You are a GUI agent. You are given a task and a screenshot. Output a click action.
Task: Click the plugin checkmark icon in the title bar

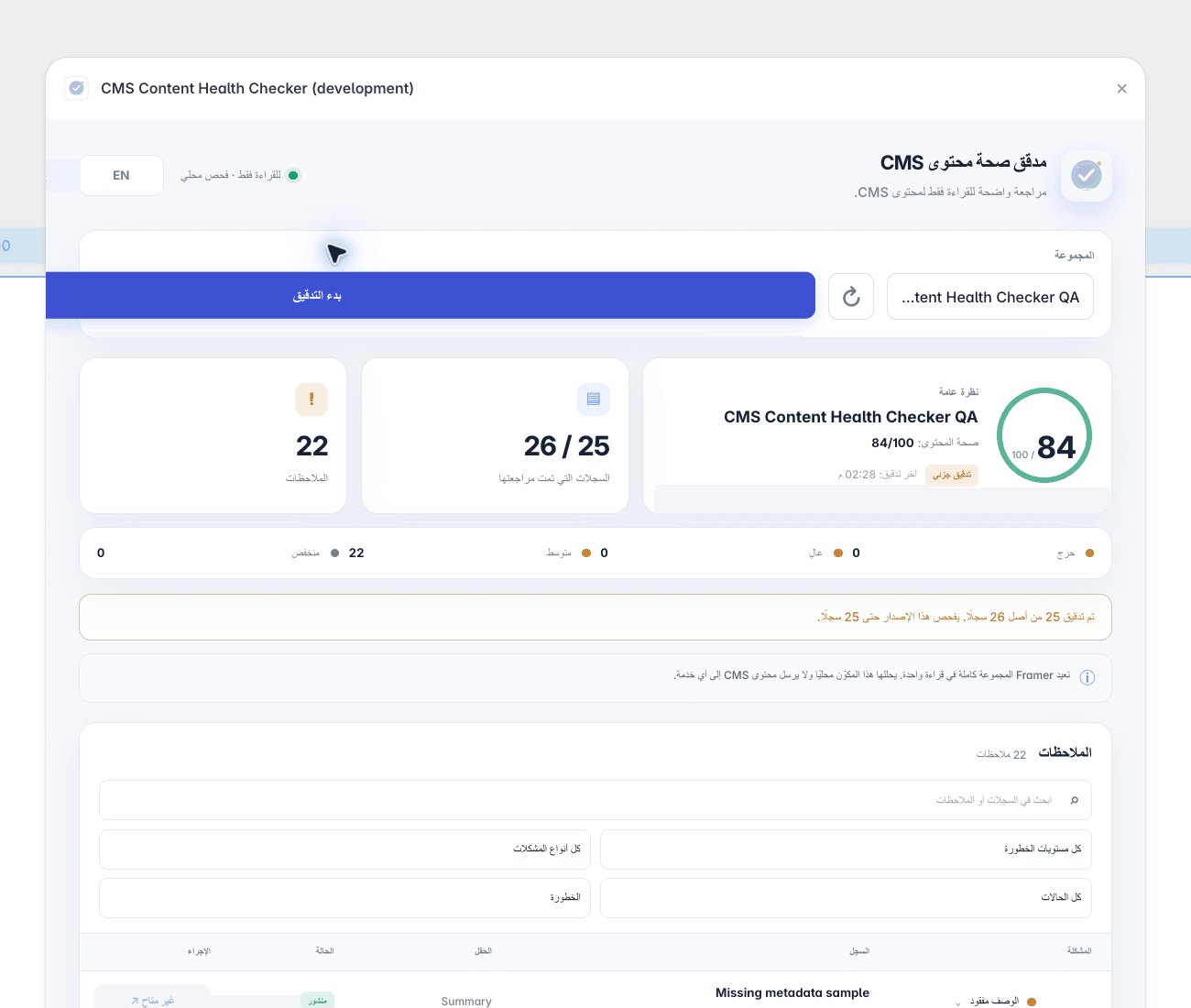pos(77,88)
